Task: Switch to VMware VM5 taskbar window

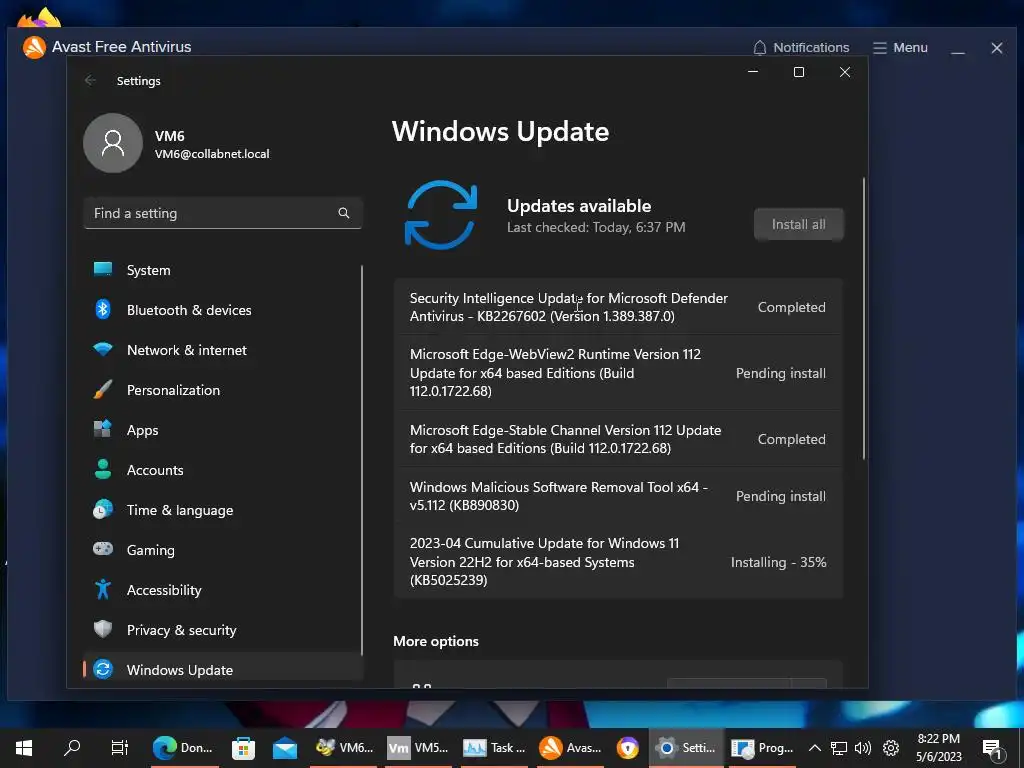Action: (x=418, y=748)
